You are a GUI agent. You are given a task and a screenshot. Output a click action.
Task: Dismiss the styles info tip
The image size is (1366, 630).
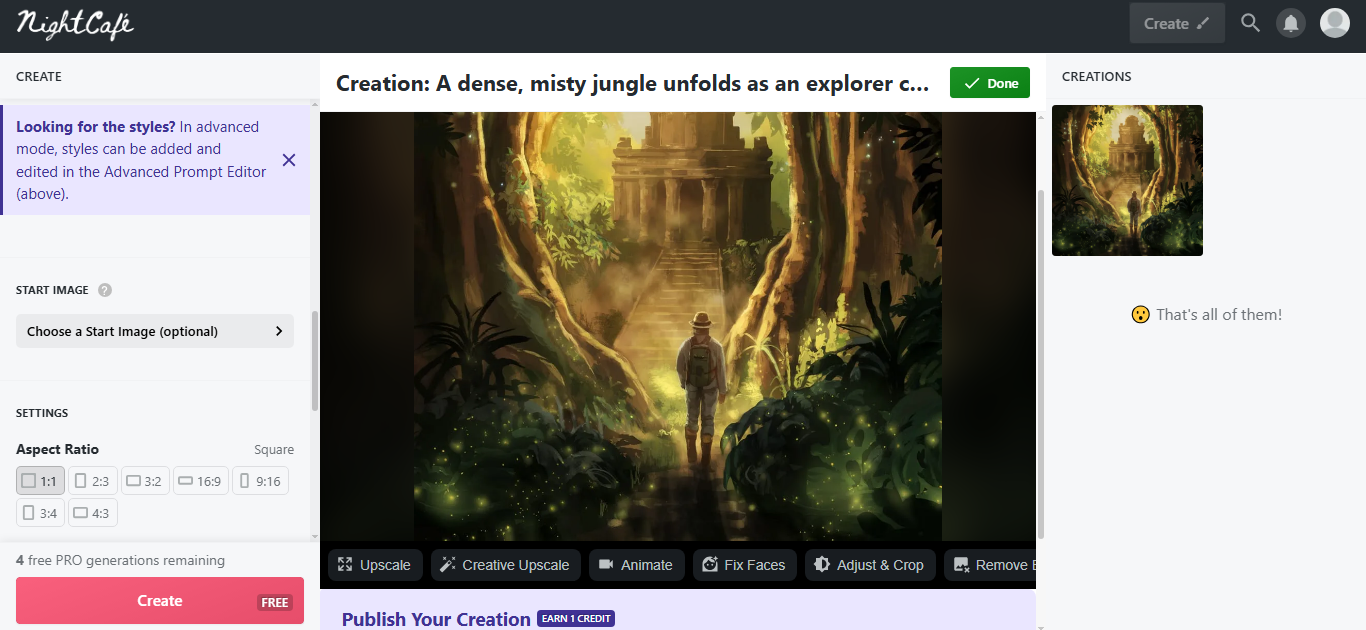tap(288, 159)
